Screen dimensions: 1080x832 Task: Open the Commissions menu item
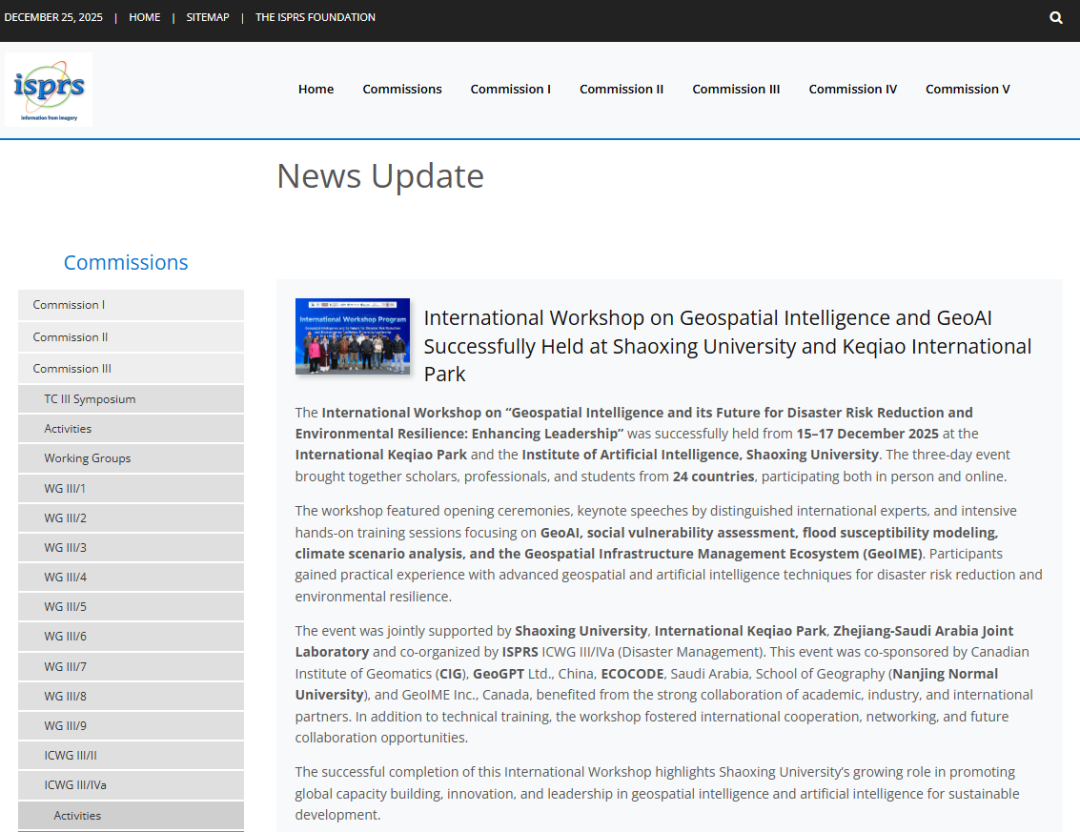coord(402,89)
